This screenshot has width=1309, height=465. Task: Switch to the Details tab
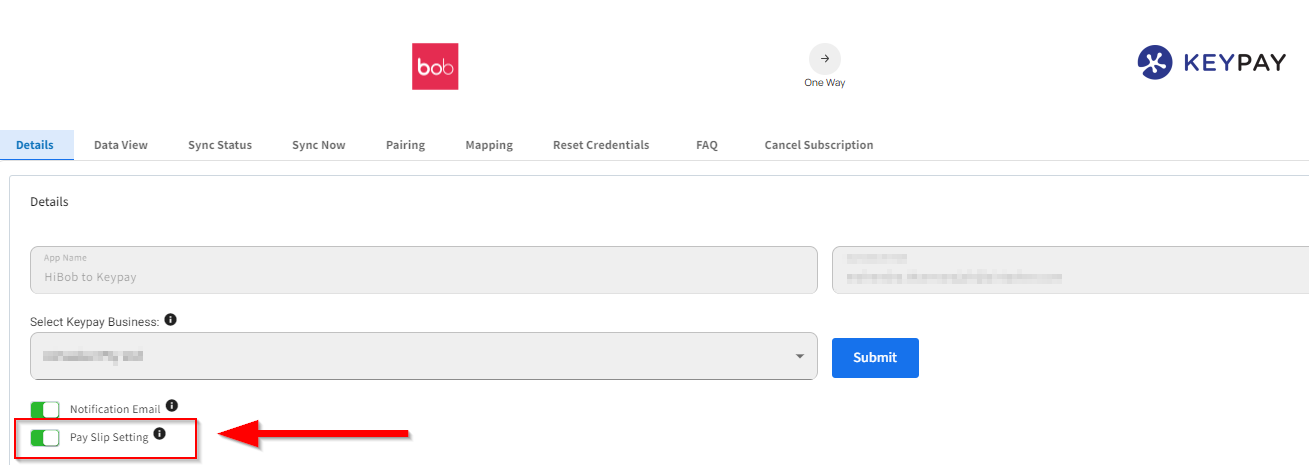(35, 145)
